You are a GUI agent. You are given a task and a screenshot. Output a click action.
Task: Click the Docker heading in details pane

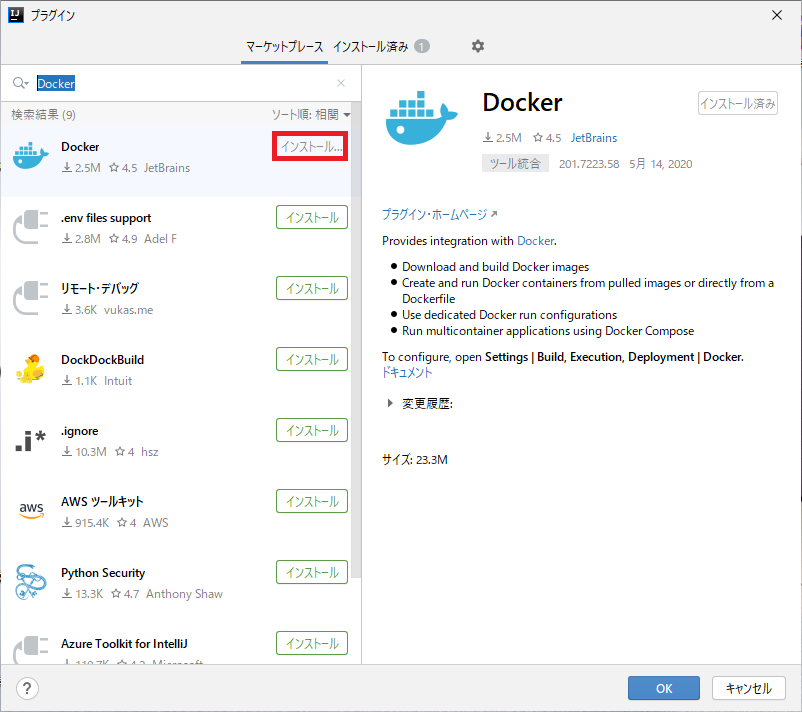[522, 102]
